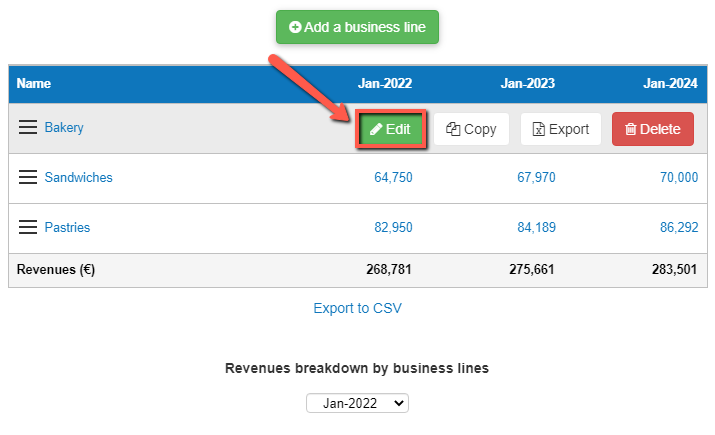Viewport: 715px width, 435px height.
Task: Click the trash icon in Delete button
Action: coord(630,129)
